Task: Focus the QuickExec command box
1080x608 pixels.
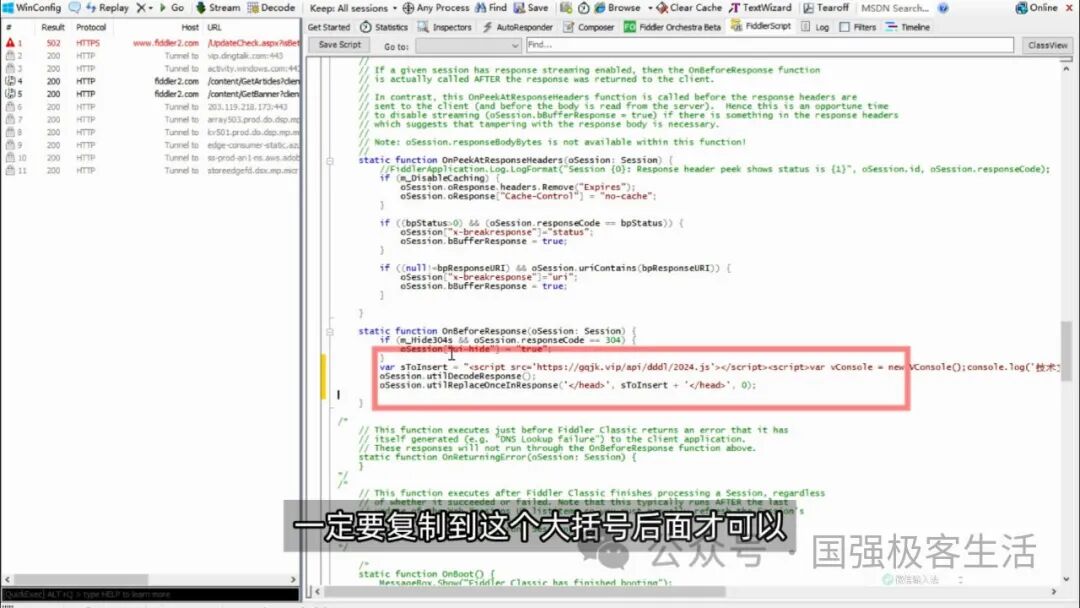Action: pyautogui.click(x=150, y=594)
